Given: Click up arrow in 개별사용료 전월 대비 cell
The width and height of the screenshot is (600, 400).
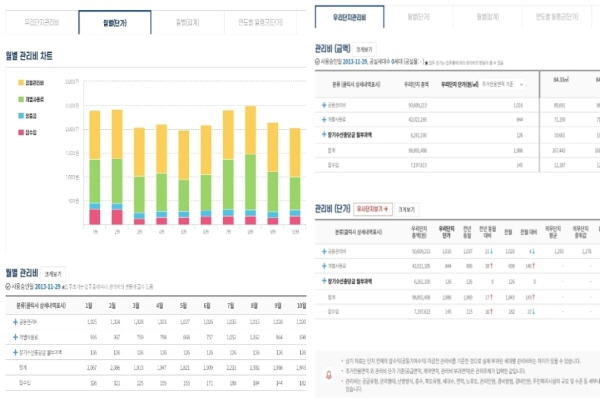Looking at the screenshot, I should pyautogui.click(x=533, y=266).
